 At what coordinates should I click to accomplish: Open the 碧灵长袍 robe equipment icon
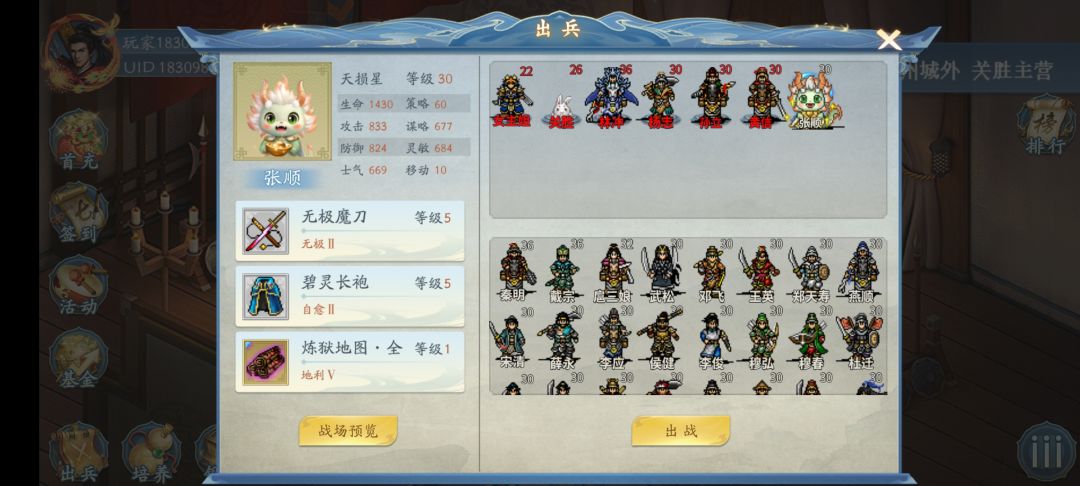pos(266,297)
